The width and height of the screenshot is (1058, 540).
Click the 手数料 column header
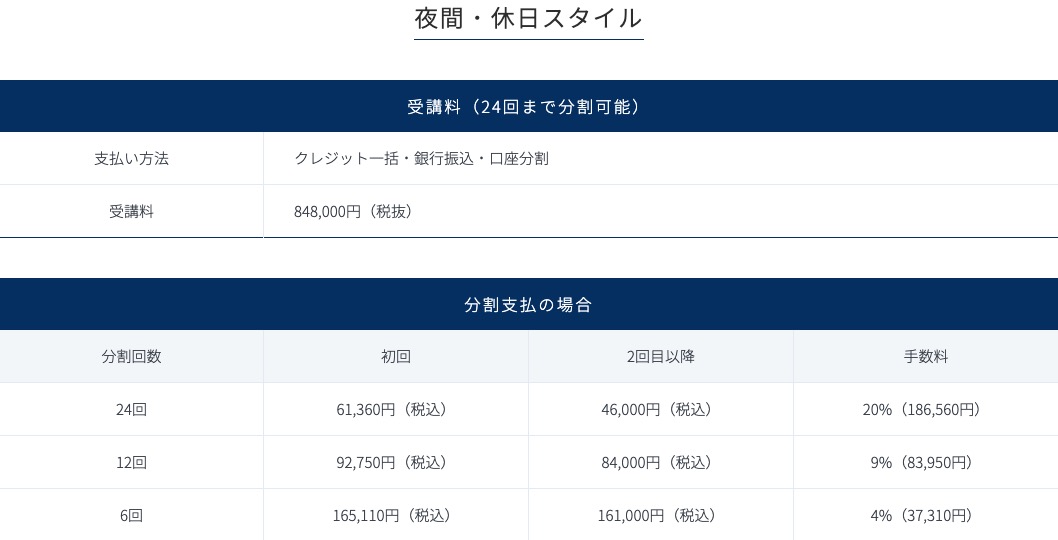[x=926, y=356]
